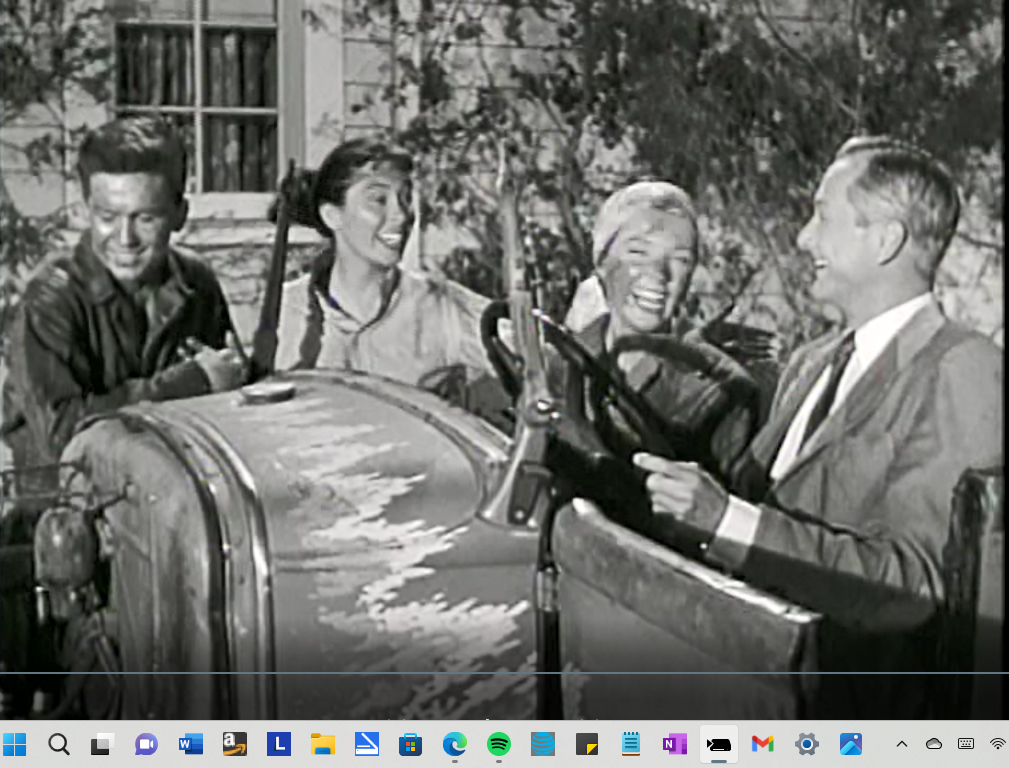Open Windows Settings gear icon
1009x768 pixels.
click(x=806, y=744)
